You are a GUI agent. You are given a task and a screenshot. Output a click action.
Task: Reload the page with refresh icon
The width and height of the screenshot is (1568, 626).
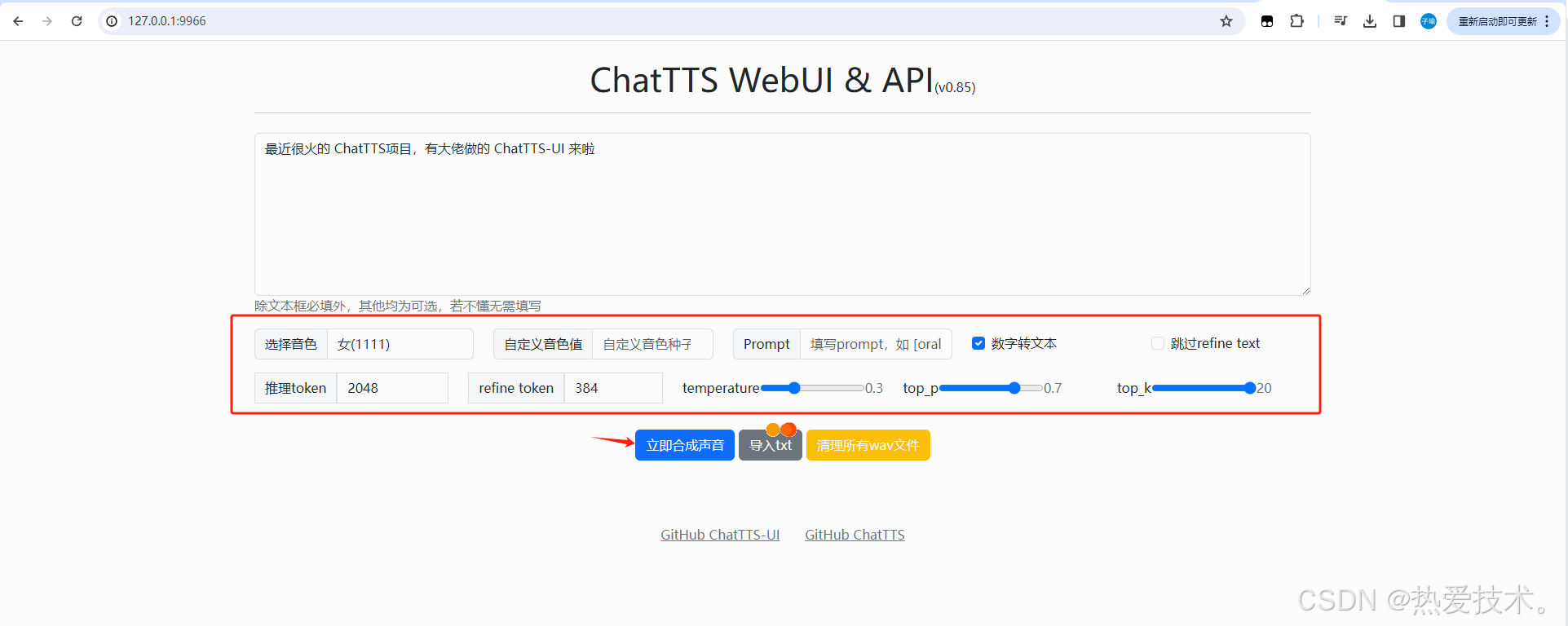(77, 21)
